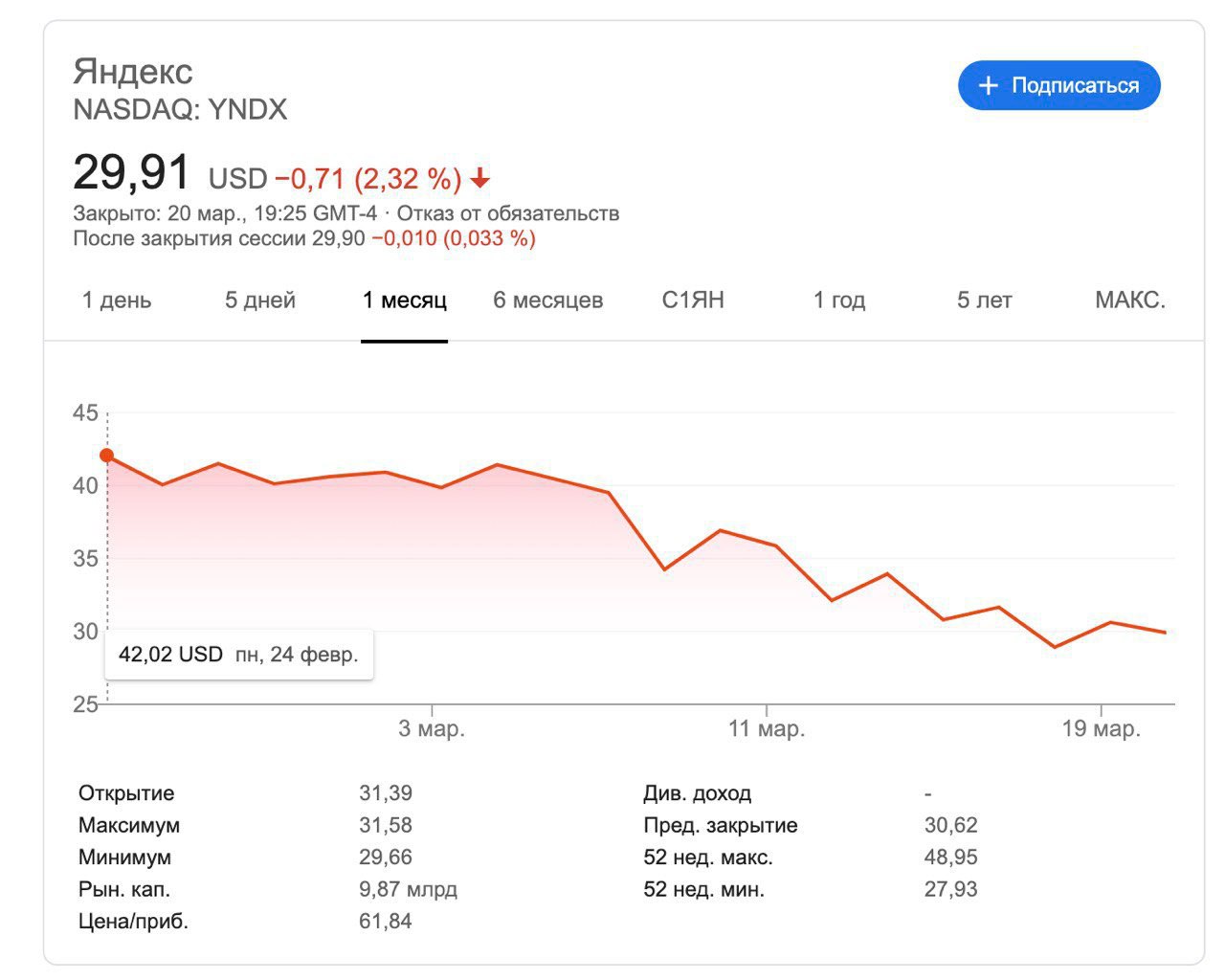Select the 1 месяц tab

point(405,301)
